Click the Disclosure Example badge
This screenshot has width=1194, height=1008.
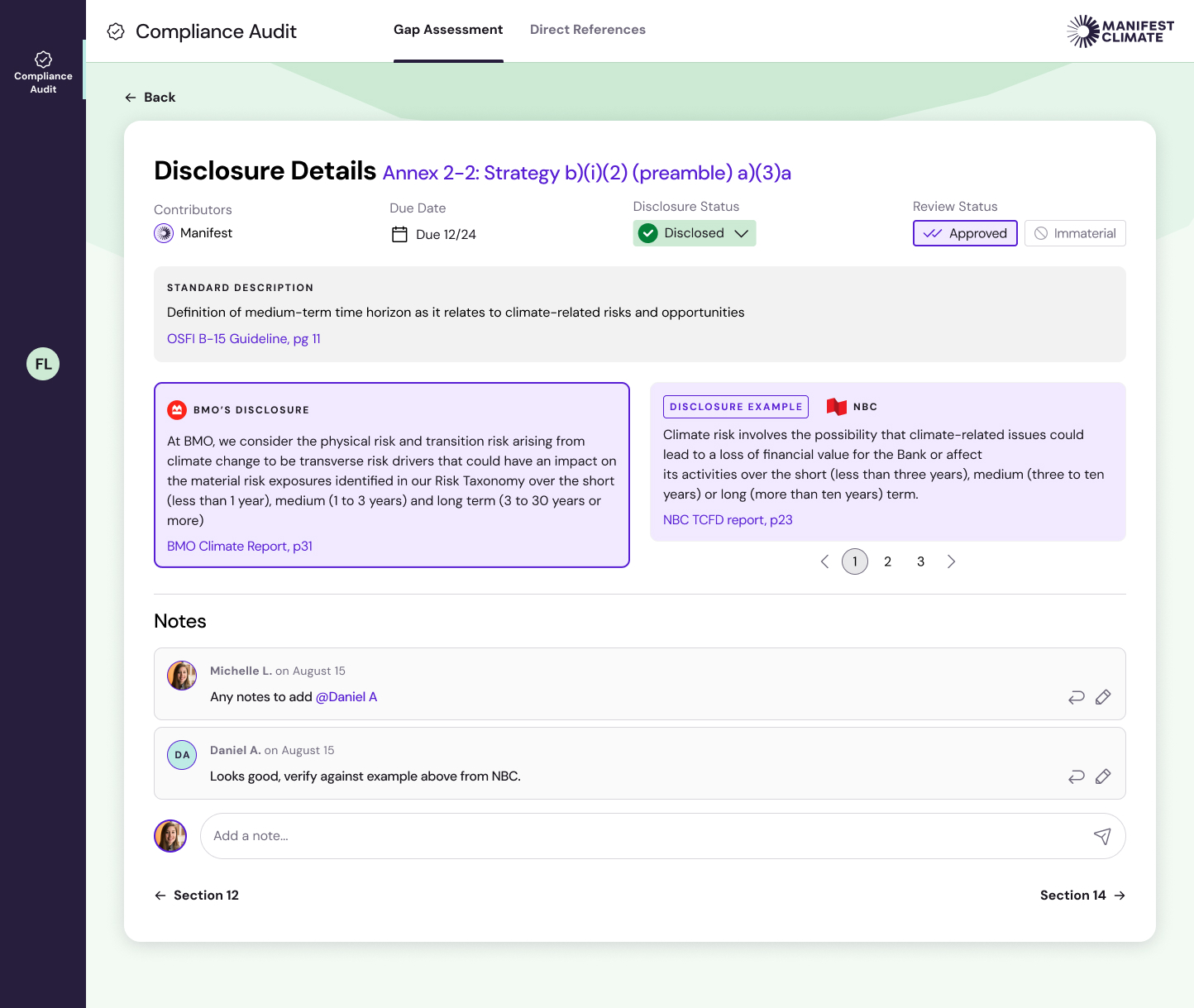click(x=736, y=407)
